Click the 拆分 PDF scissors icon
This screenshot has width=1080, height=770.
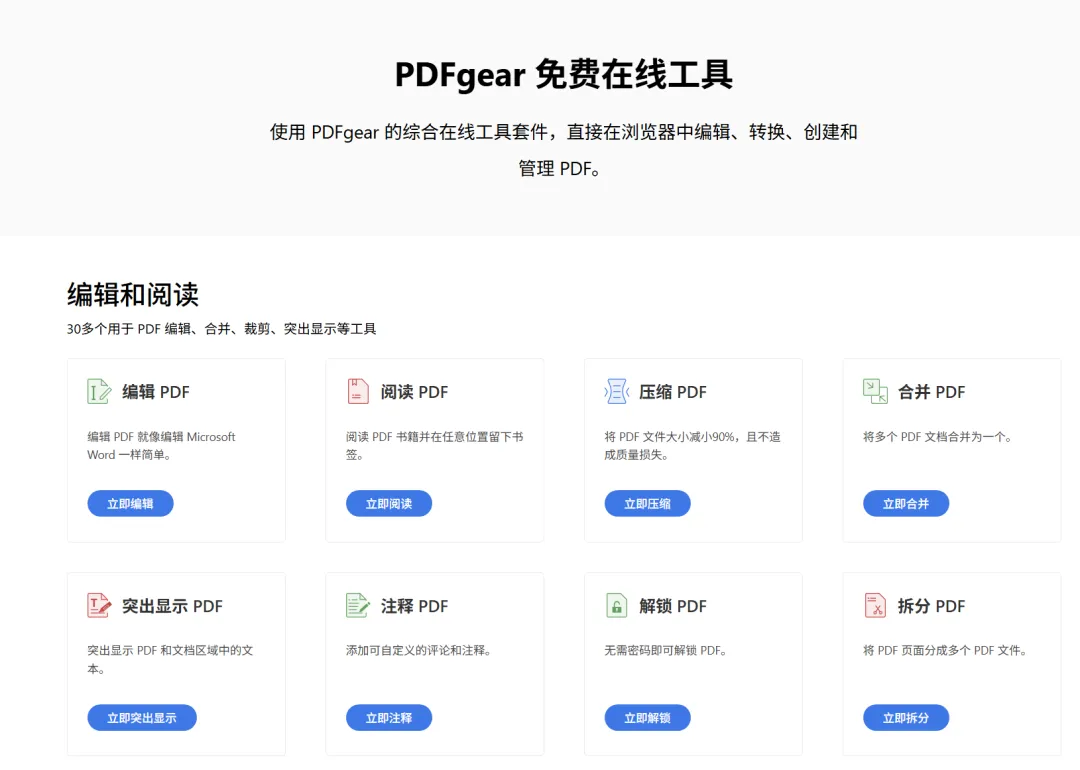pyautogui.click(x=875, y=605)
